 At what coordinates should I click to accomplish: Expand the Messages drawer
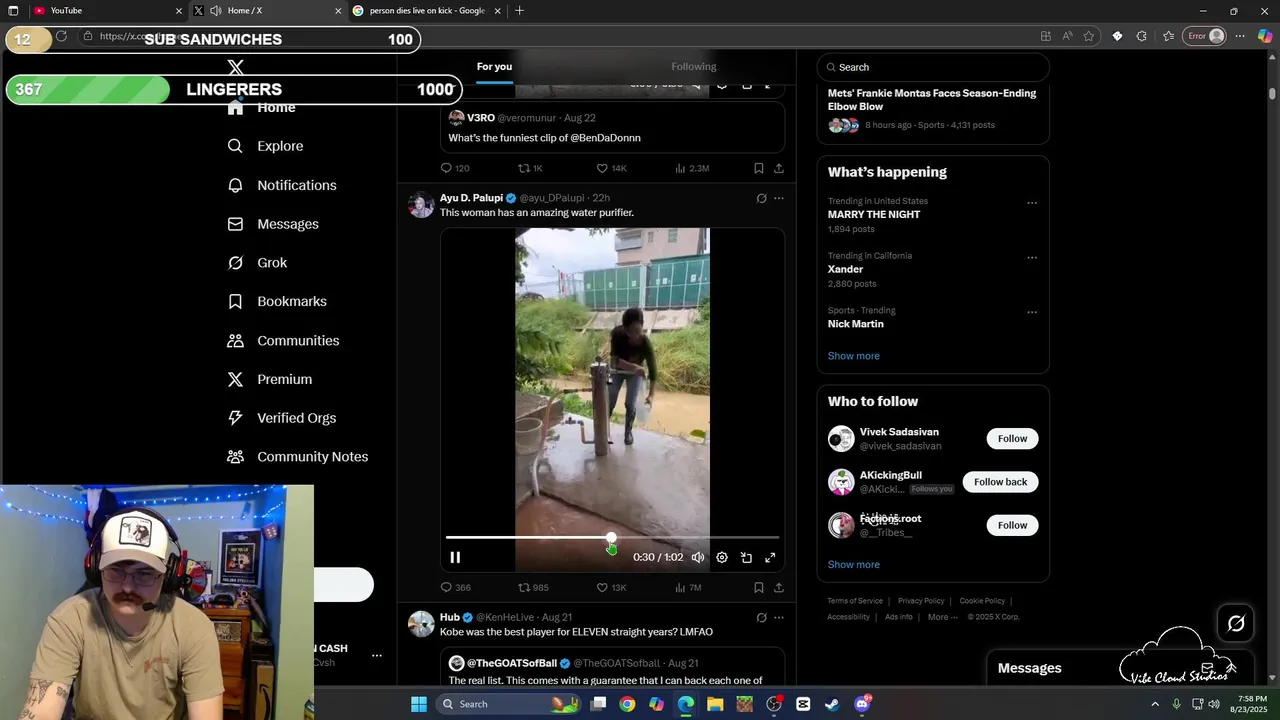(x=1231, y=668)
